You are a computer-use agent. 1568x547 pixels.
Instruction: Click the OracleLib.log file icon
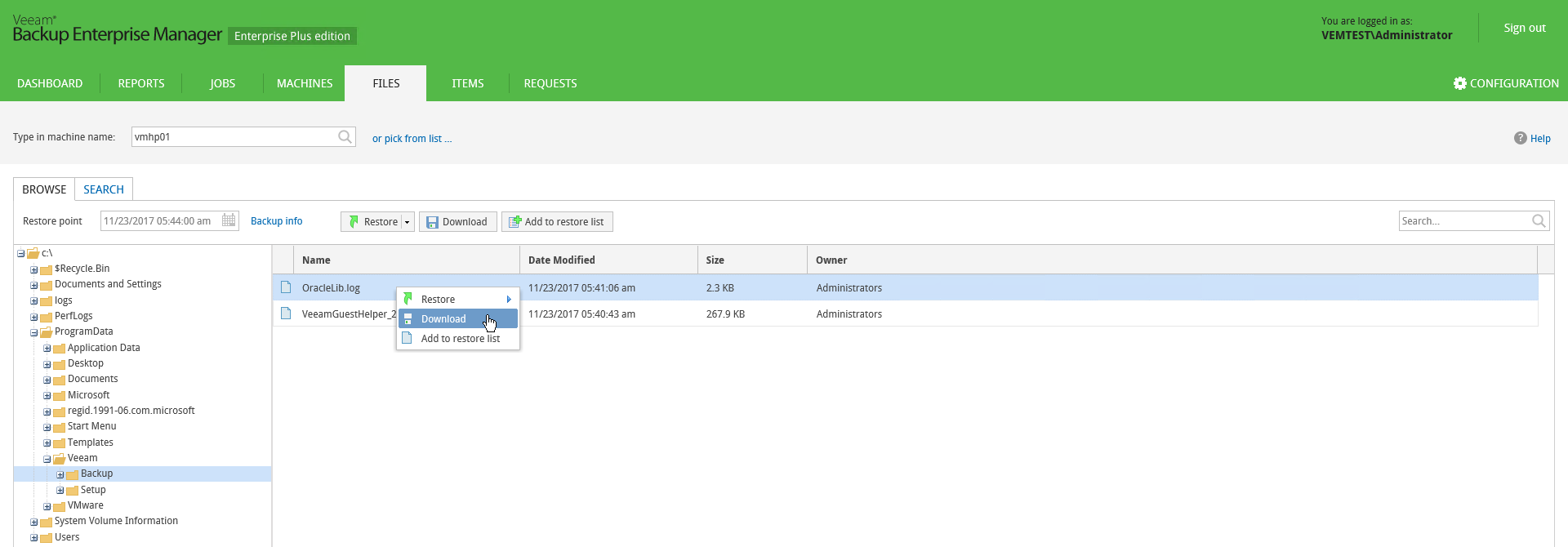286,287
